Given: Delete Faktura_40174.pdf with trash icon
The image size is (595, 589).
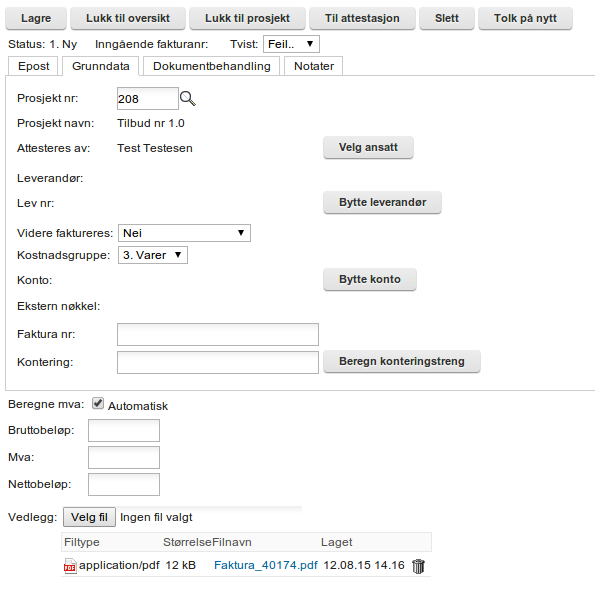Looking at the screenshot, I should pyautogui.click(x=418, y=566).
